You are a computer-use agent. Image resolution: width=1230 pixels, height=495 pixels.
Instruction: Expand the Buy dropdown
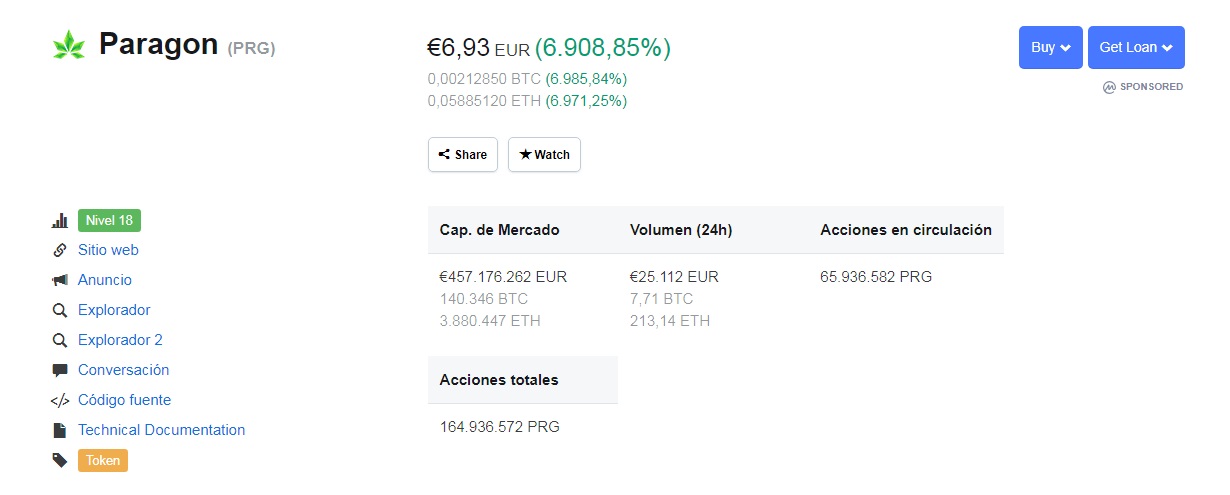(1050, 47)
